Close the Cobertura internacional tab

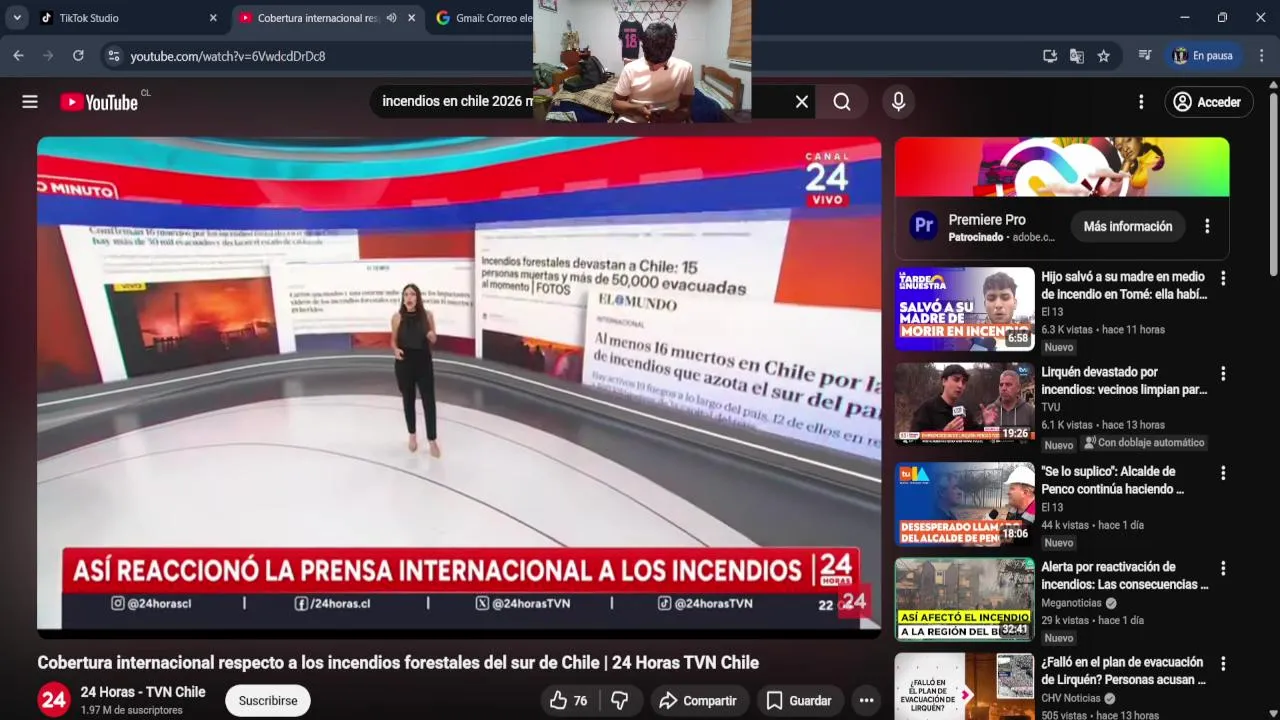coord(411,18)
